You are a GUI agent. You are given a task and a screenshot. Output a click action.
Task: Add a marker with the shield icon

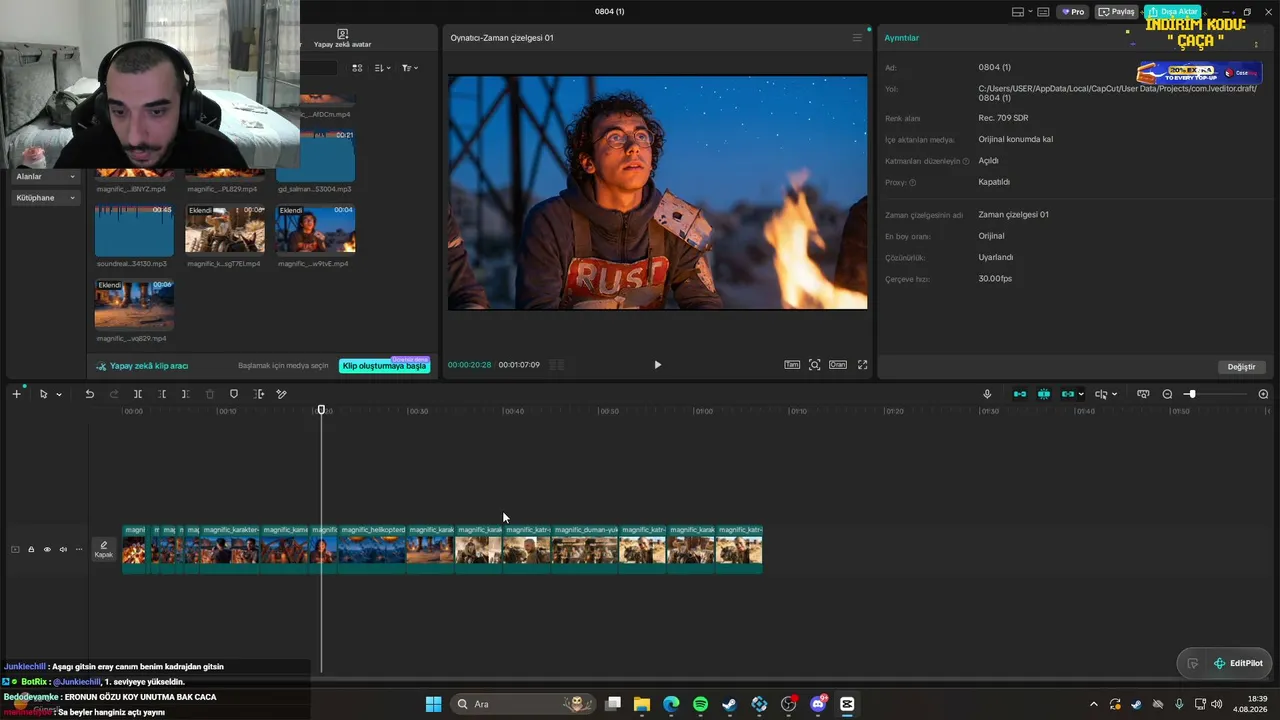point(234,394)
